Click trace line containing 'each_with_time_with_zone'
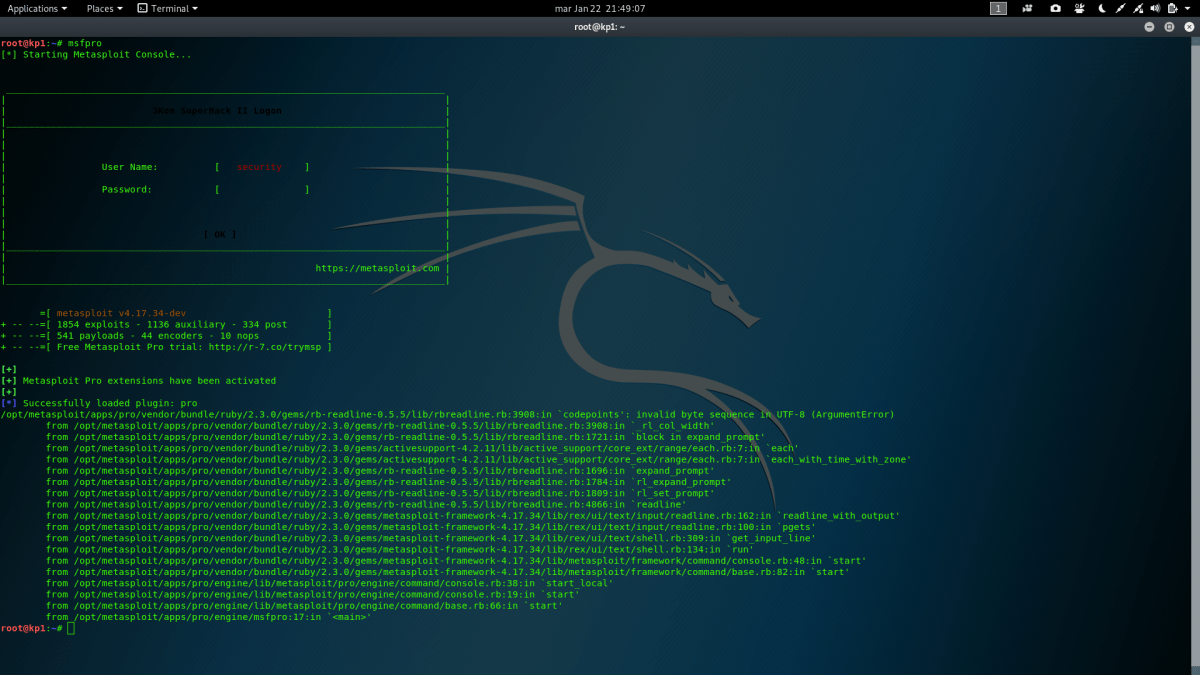 click(x=478, y=459)
